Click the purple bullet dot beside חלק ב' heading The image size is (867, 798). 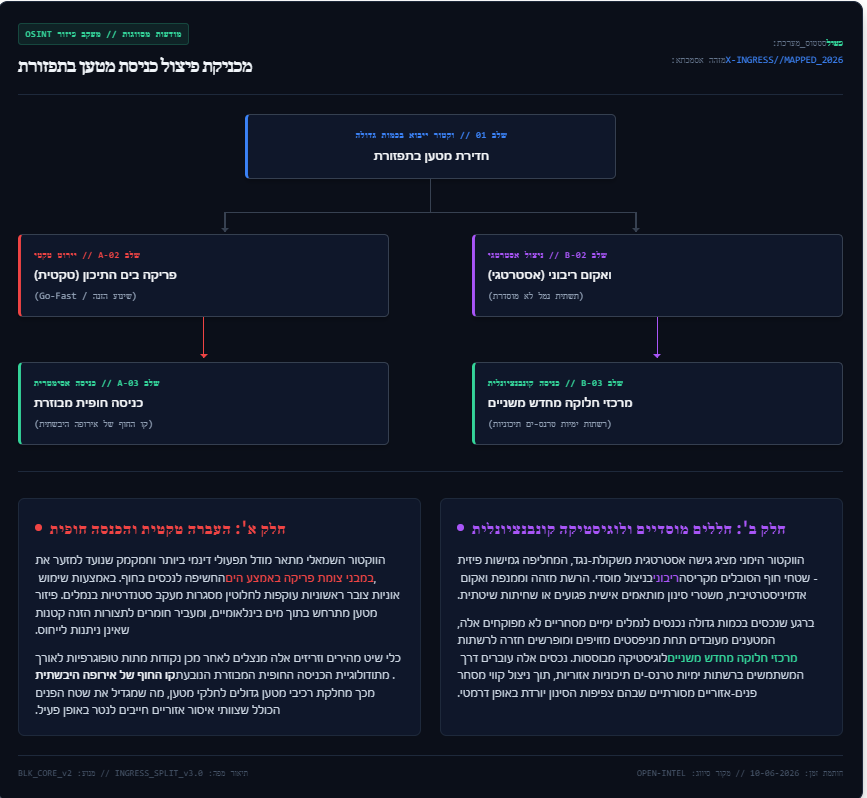[x=460, y=528]
